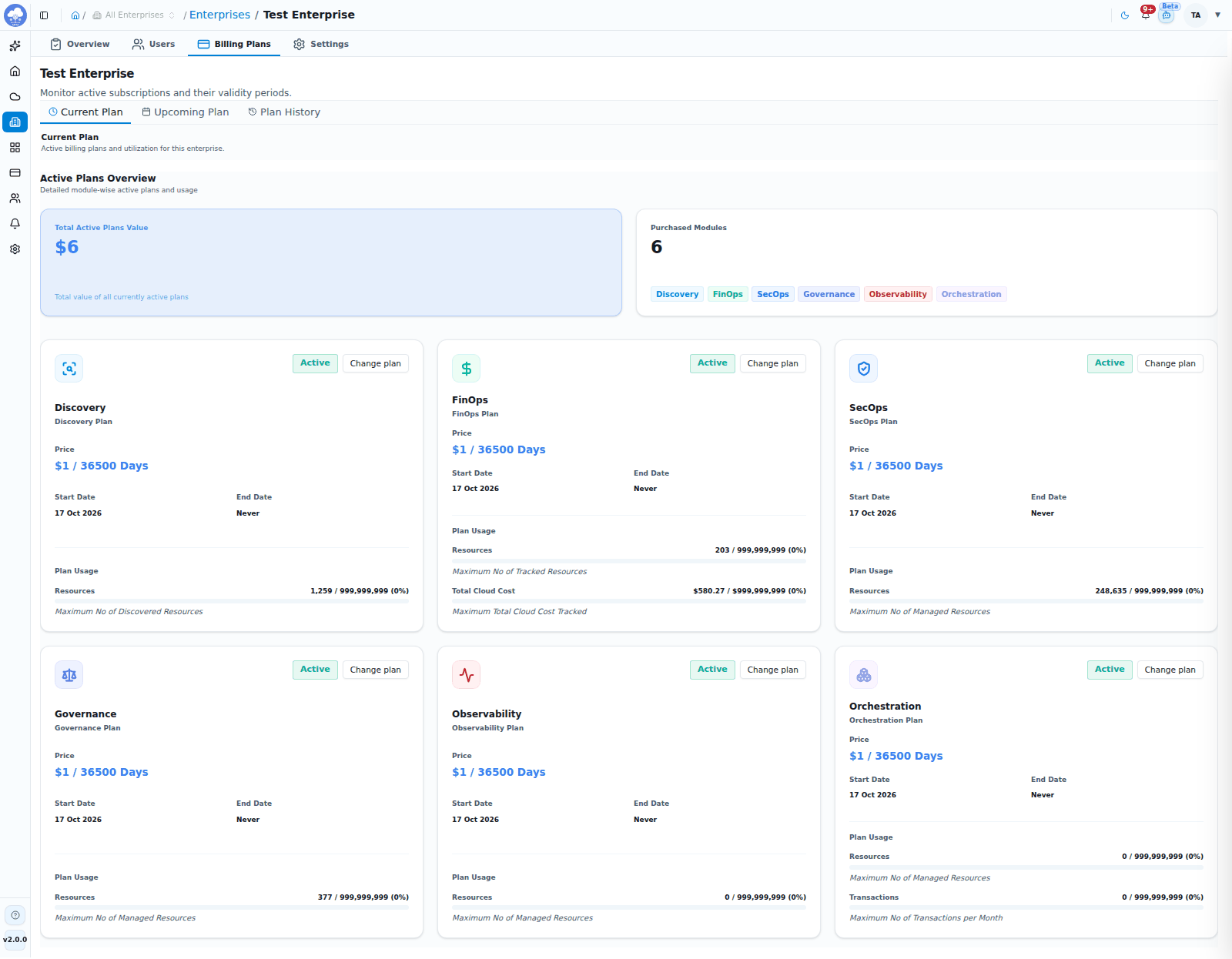Select the Plan History tab
Viewport: 1232px width, 959px height.
[284, 112]
